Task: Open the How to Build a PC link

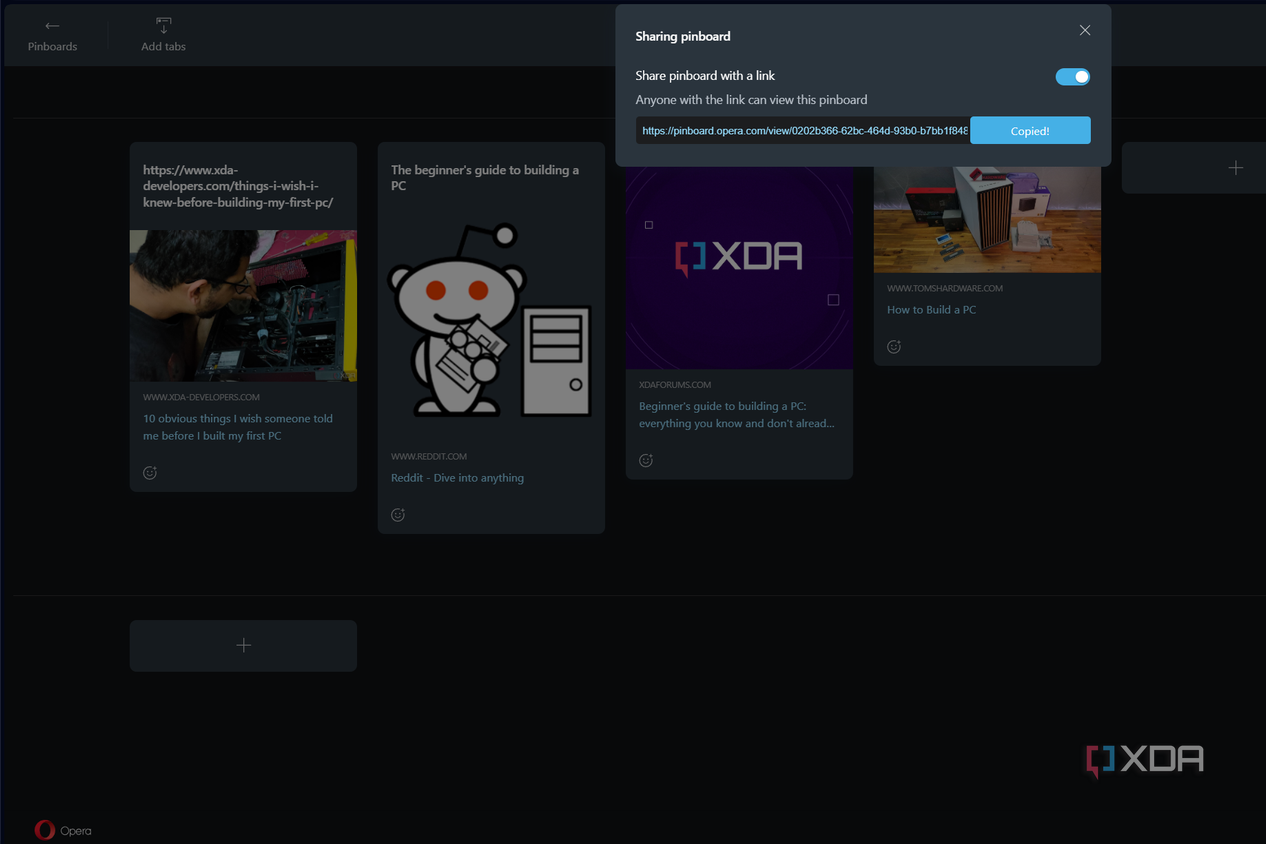Action: click(x=932, y=310)
